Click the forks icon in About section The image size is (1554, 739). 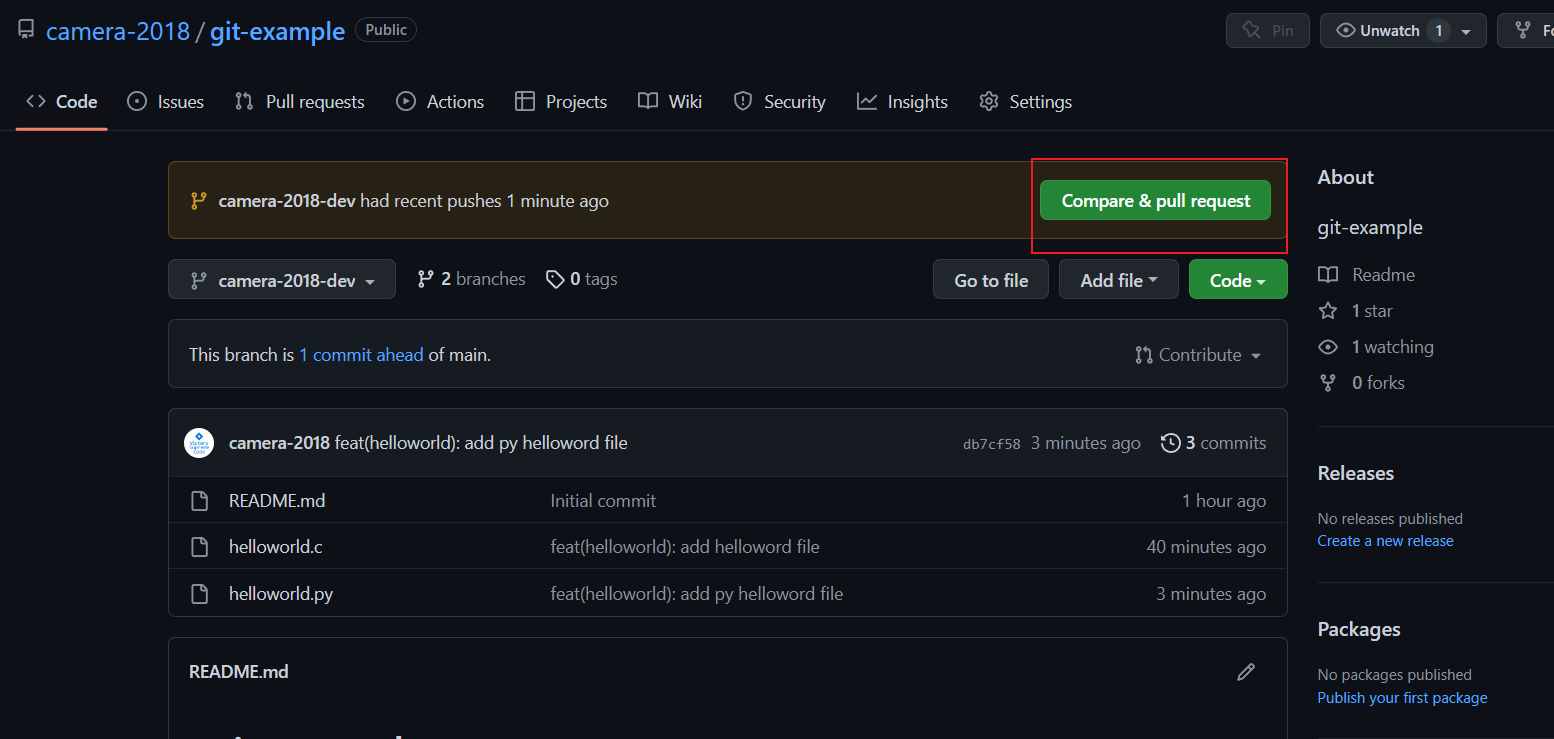point(1328,383)
